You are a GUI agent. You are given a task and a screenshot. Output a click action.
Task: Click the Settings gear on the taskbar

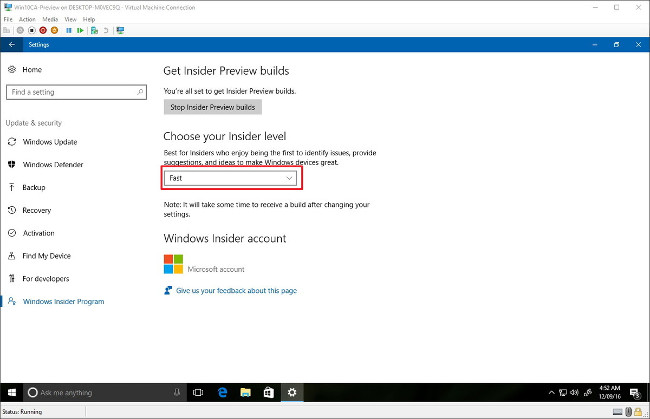tap(292, 392)
